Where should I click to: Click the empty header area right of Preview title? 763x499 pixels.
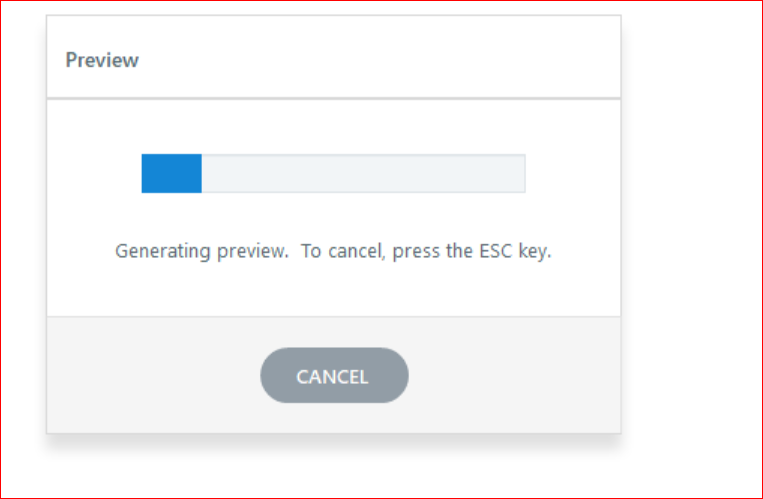pos(400,60)
